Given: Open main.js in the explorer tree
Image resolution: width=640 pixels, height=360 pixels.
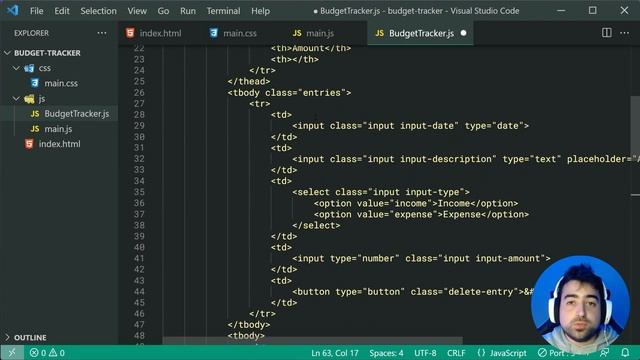Looking at the screenshot, I should pos(59,129).
